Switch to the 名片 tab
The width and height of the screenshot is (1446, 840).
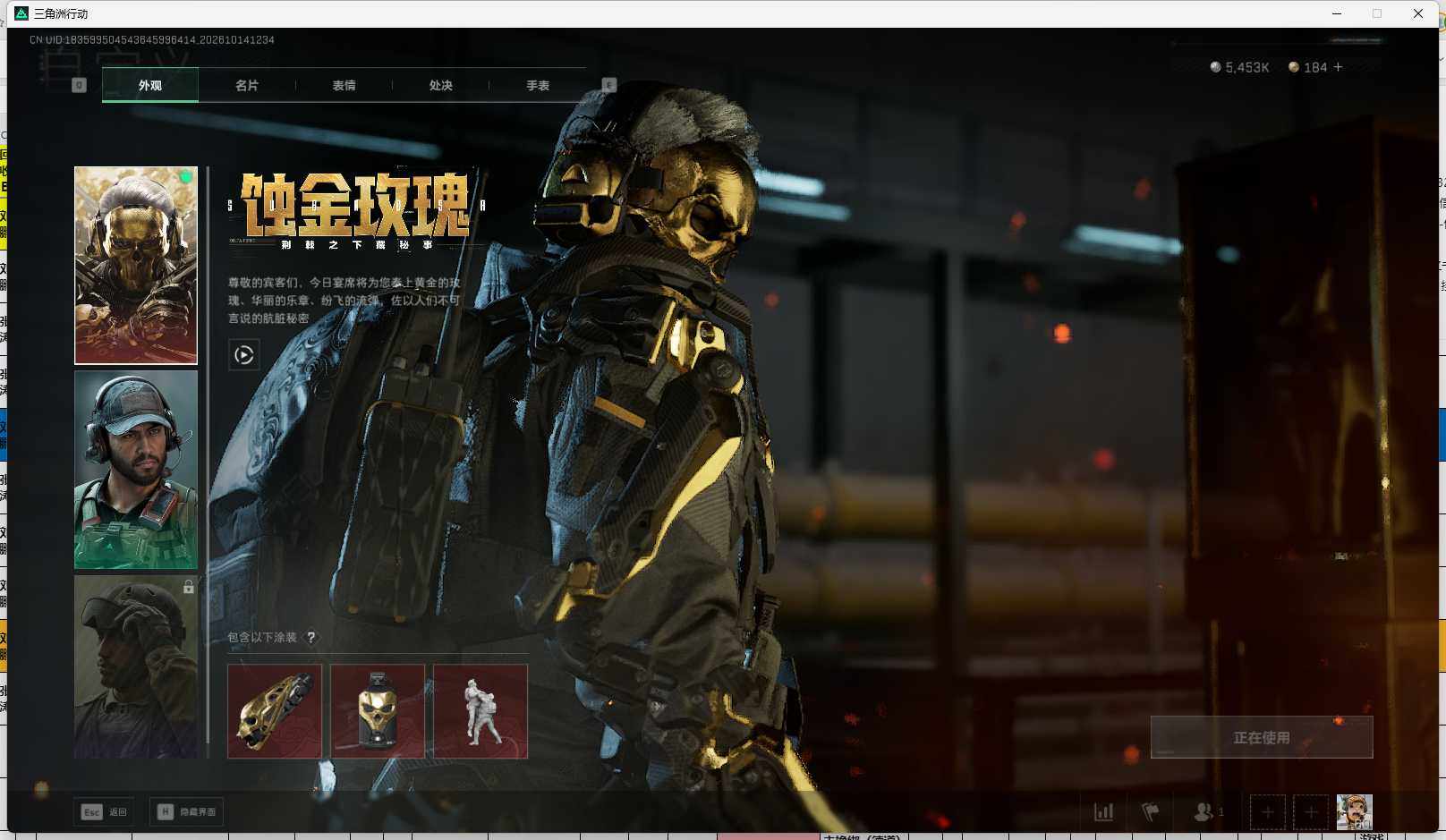(x=247, y=86)
